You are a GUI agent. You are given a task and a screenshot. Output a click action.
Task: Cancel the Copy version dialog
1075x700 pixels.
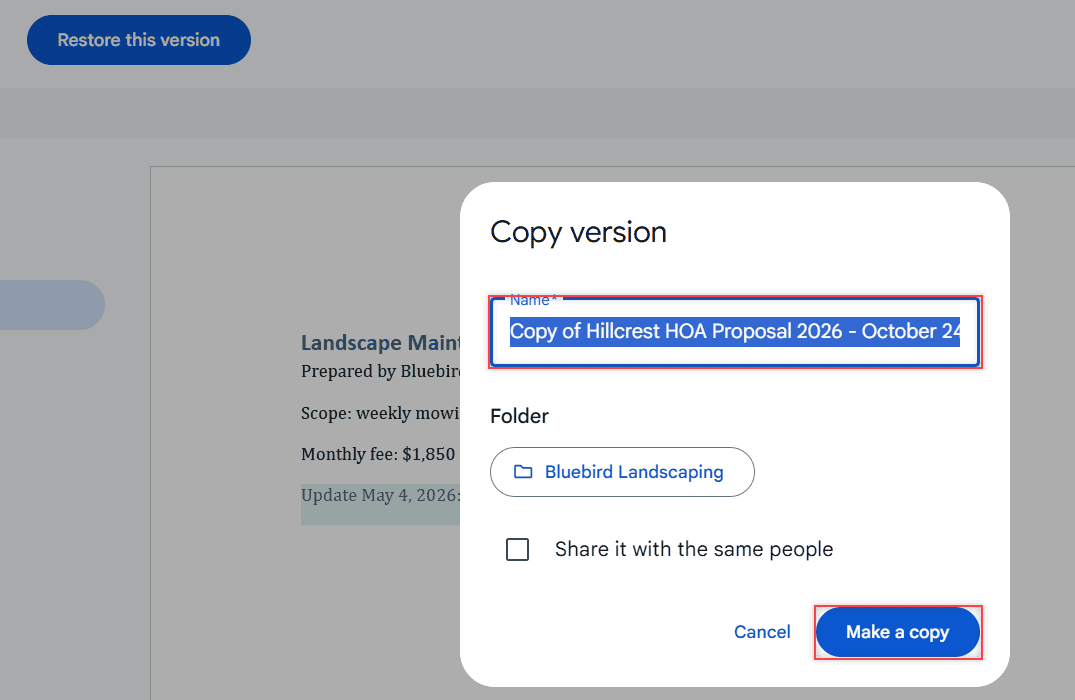pos(762,631)
